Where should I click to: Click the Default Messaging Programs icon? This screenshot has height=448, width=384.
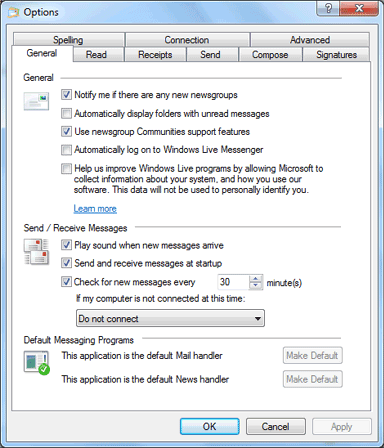click(36, 363)
